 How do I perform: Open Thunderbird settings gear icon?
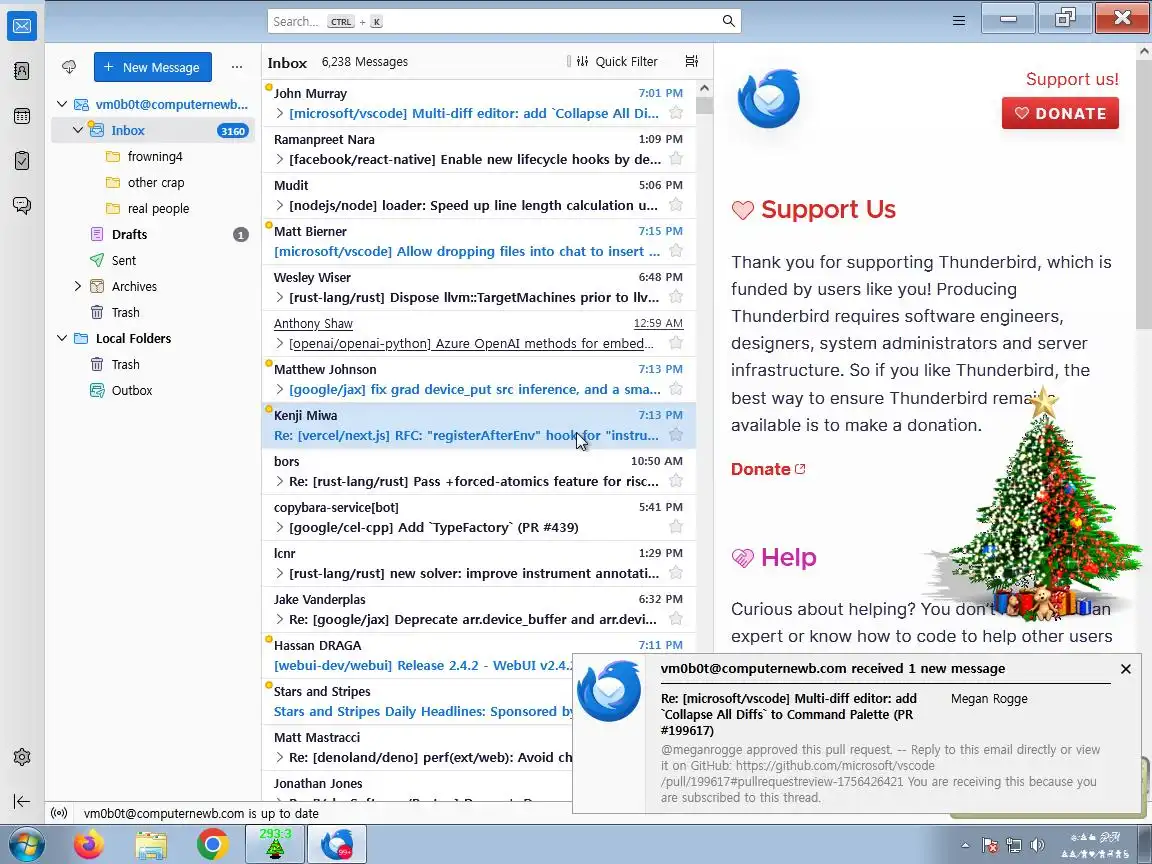coord(22,757)
